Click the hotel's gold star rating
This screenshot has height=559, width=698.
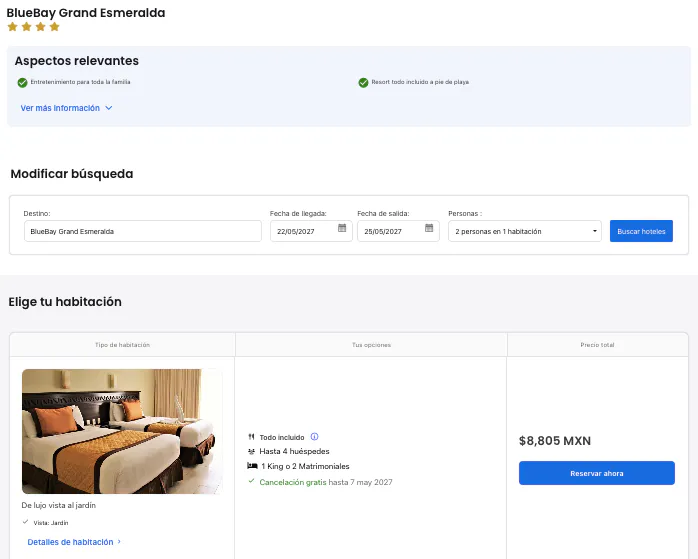point(33,27)
